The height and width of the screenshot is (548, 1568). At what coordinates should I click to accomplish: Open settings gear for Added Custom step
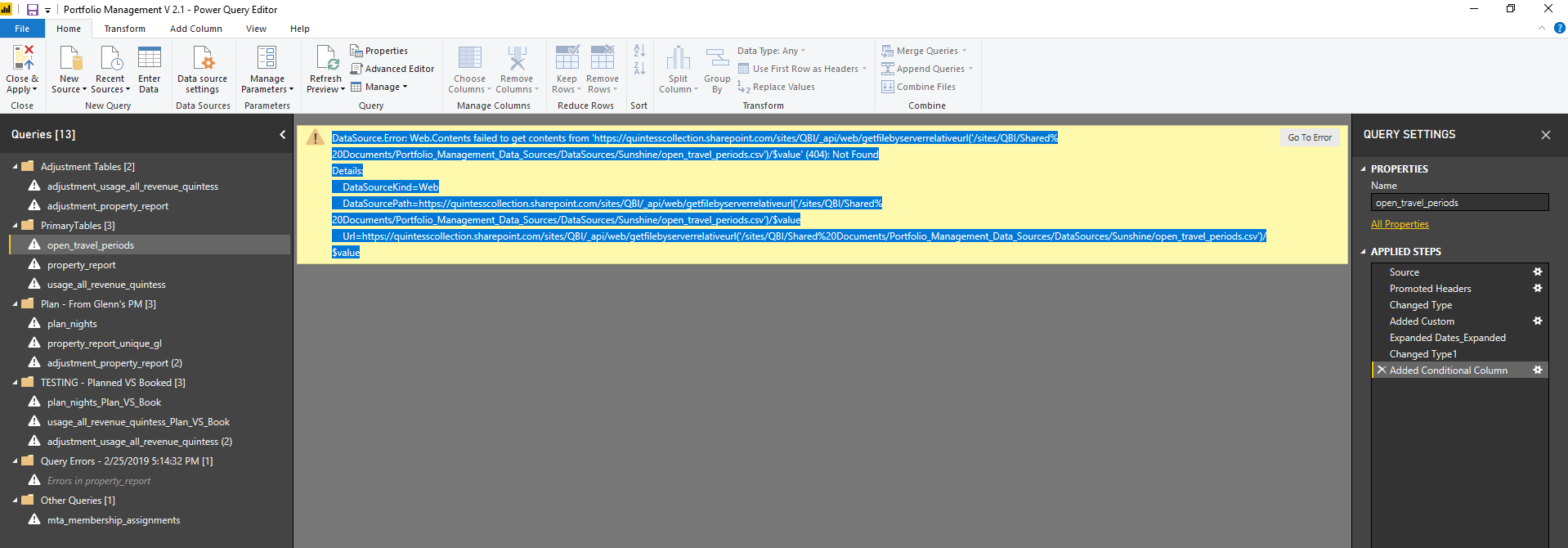coord(1538,321)
